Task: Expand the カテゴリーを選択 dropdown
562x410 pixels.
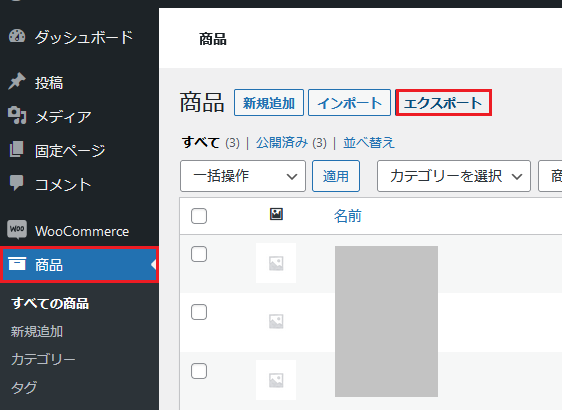Action: 454,176
